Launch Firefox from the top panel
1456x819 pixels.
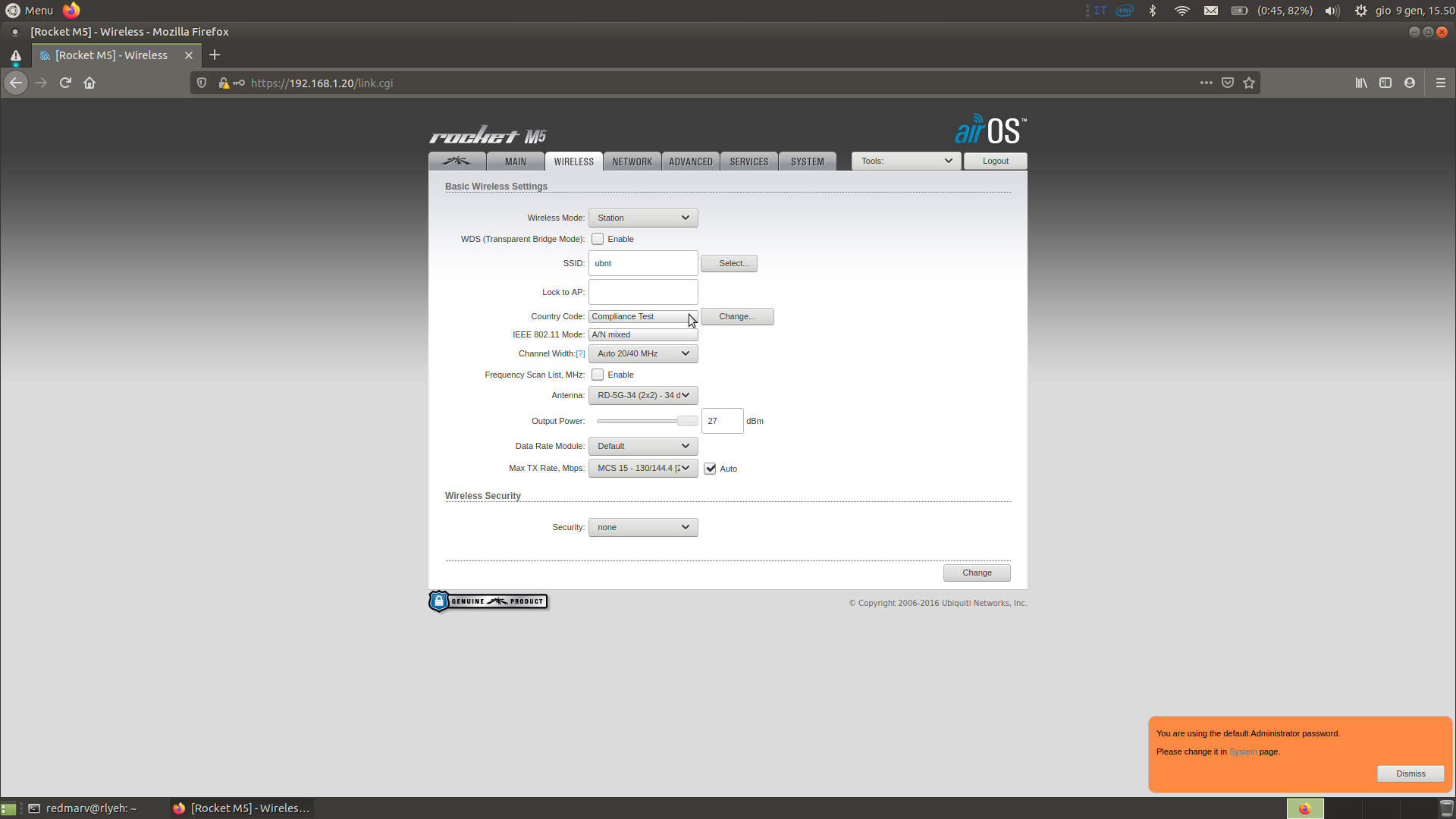tap(71, 11)
